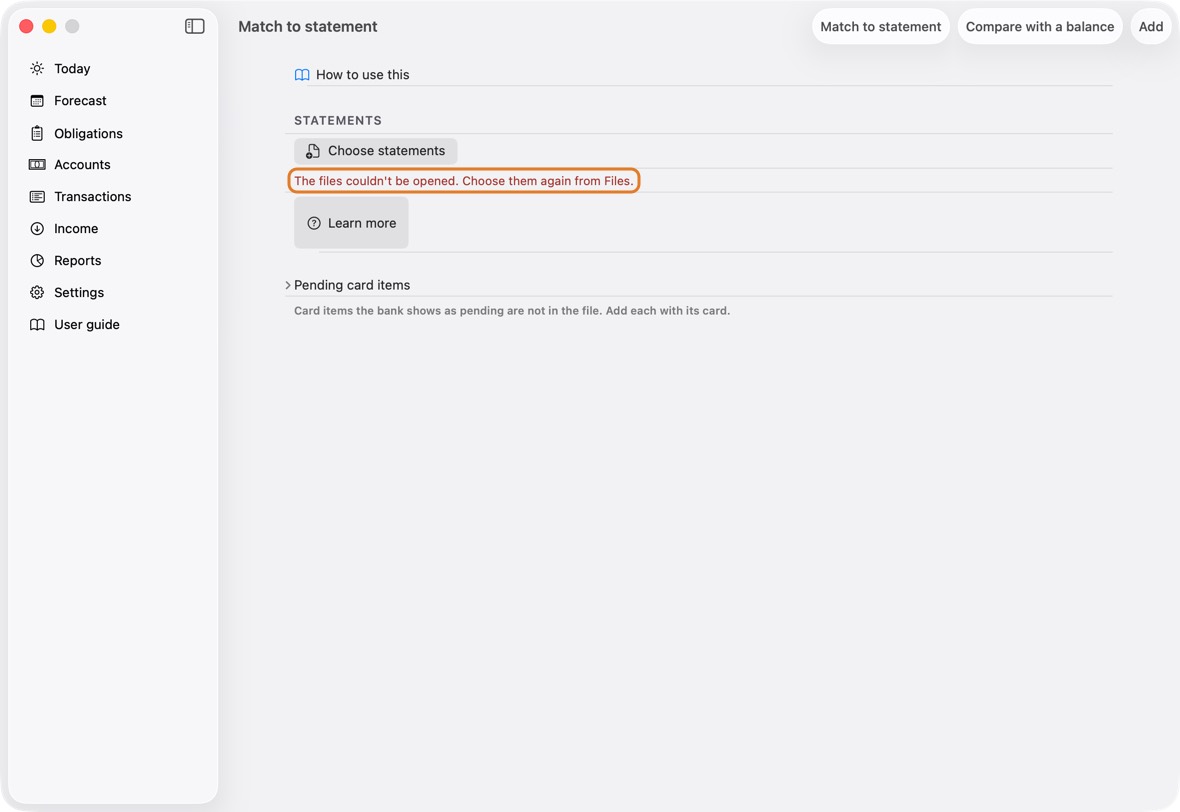Click the User guide book icon

(x=37, y=324)
